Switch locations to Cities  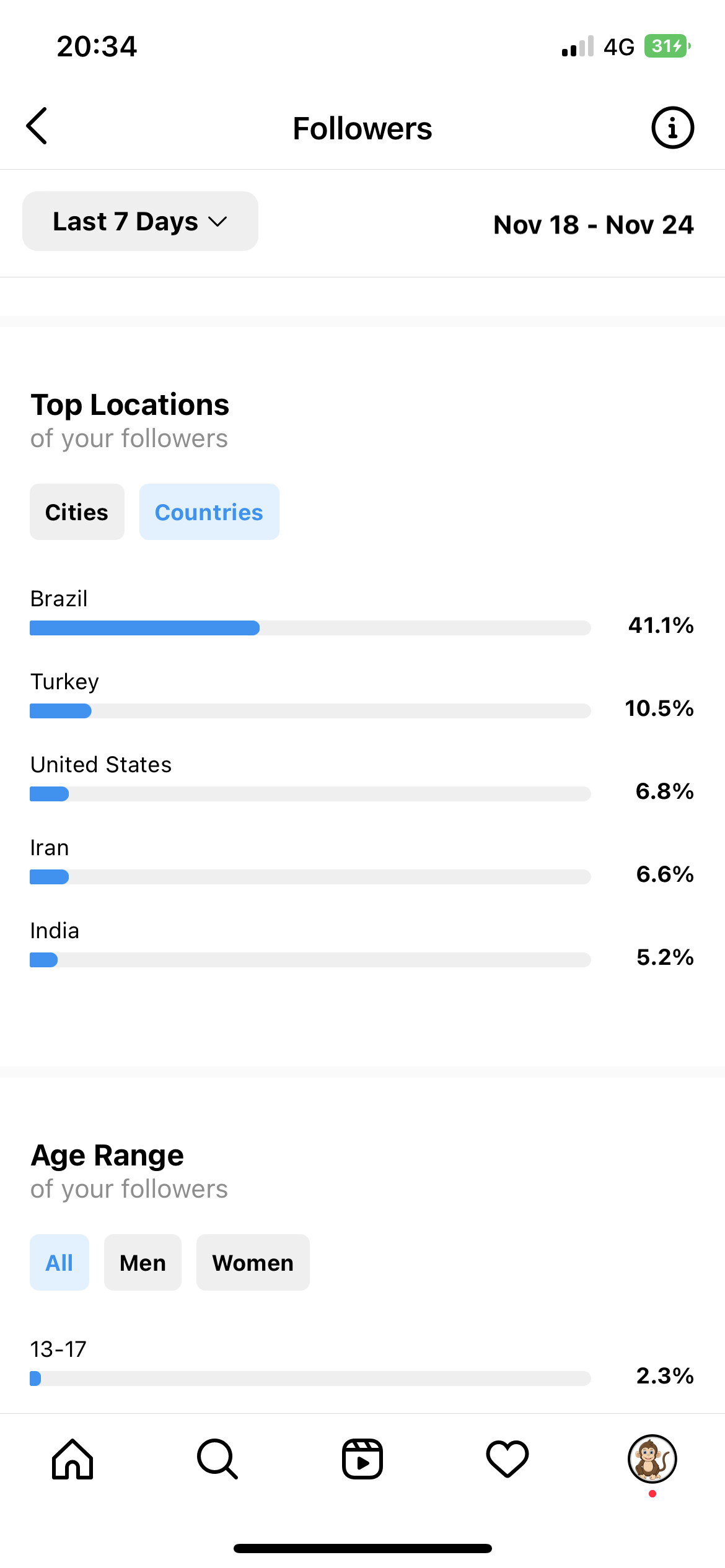pos(77,512)
